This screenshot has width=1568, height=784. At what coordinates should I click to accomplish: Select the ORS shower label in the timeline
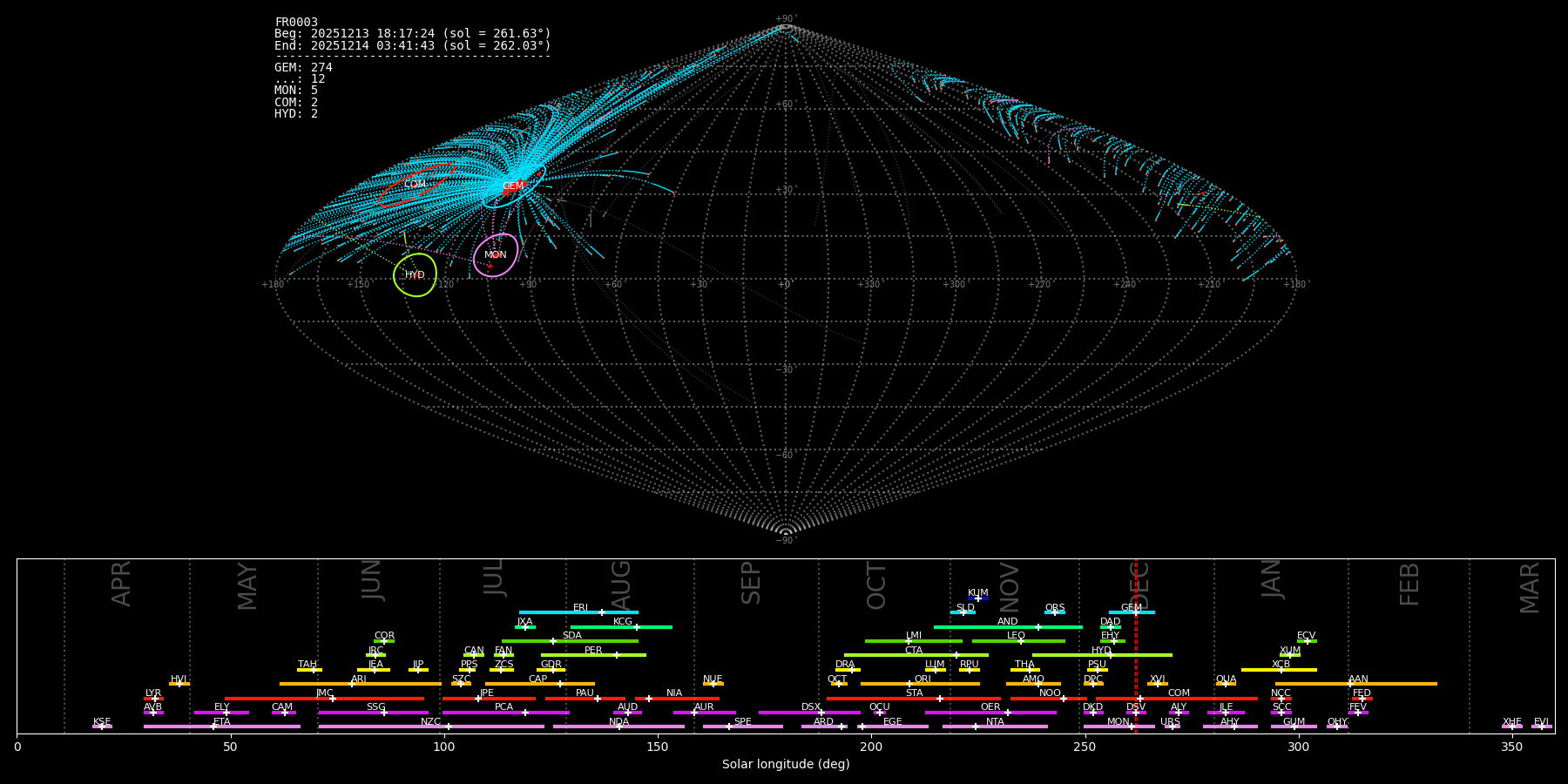point(1054,608)
